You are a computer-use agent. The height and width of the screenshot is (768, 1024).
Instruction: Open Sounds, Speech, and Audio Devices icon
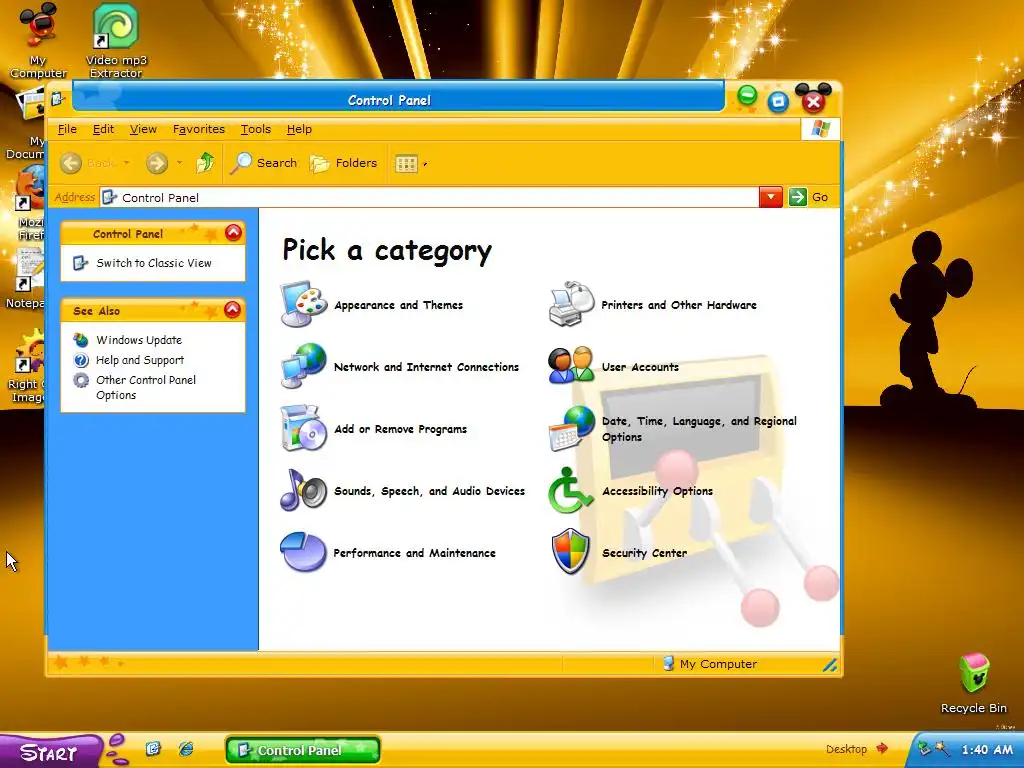pos(304,490)
